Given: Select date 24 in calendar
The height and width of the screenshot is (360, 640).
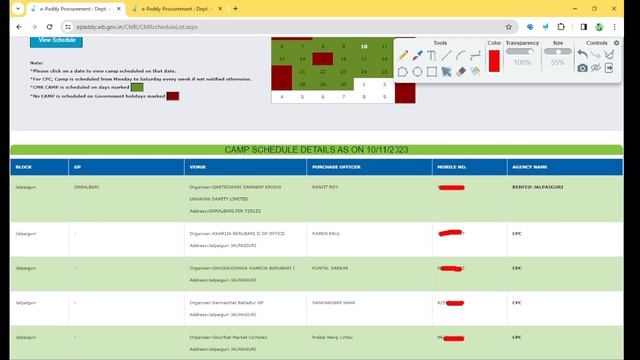Looking at the screenshot, I should [364, 72].
